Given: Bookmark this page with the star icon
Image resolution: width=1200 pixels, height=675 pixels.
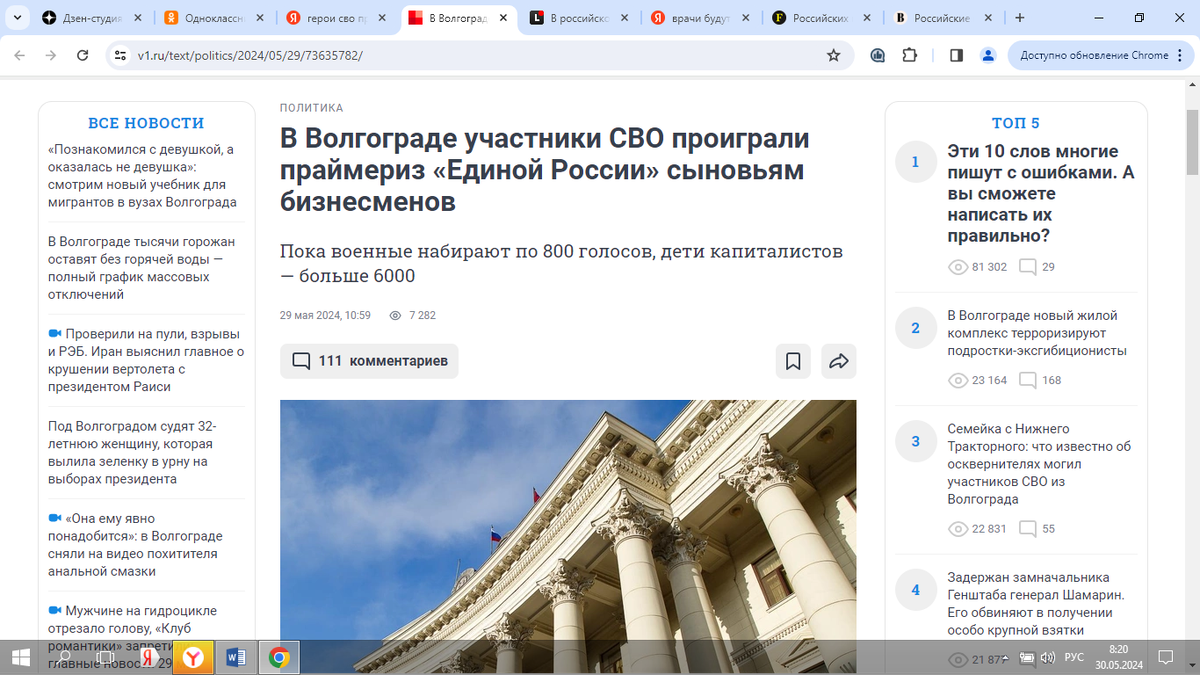Looking at the screenshot, I should tap(833, 55).
